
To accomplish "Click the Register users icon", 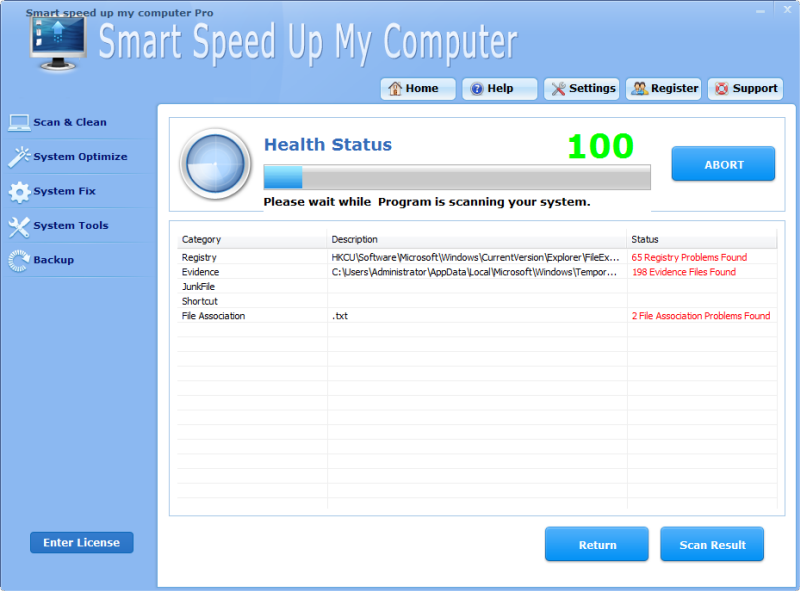I will [640, 88].
